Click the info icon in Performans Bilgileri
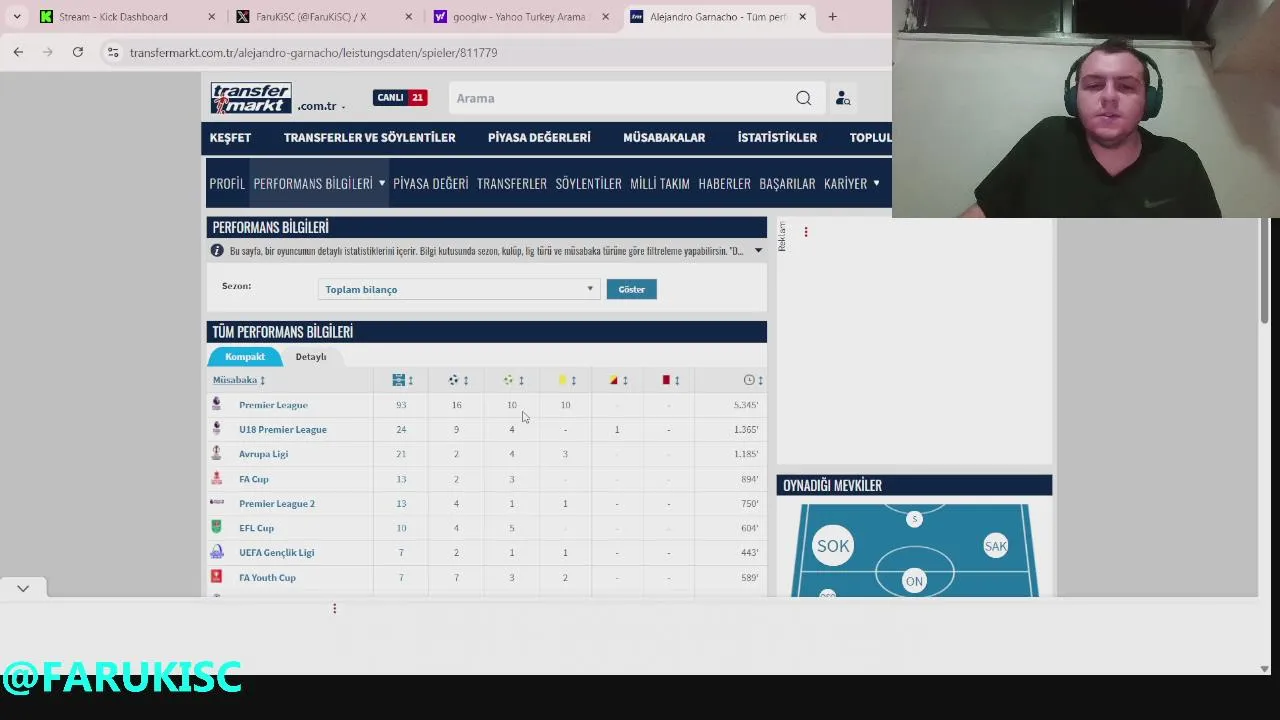The height and width of the screenshot is (720, 1280). click(x=217, y=251)
